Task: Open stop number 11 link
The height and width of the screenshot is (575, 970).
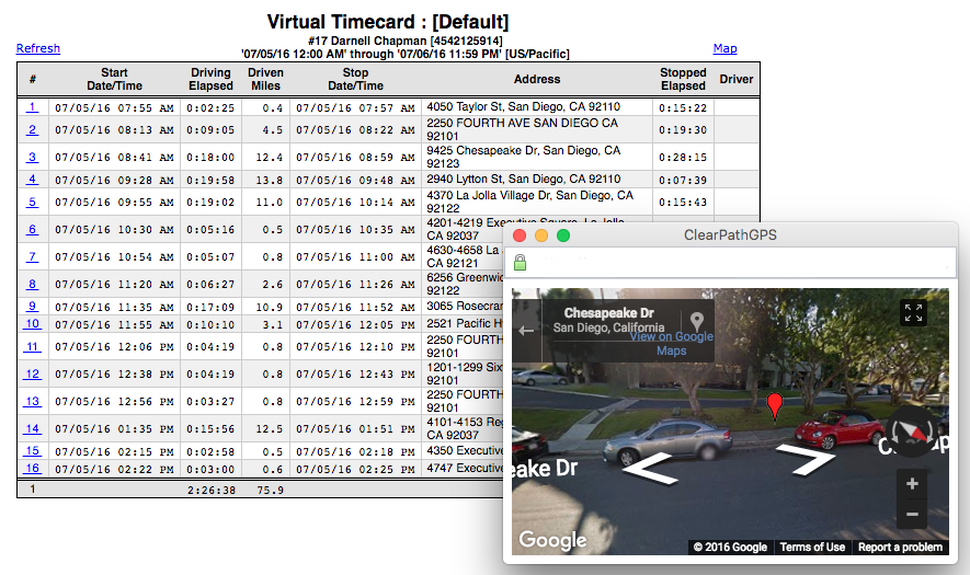Action: click(32, 347)
